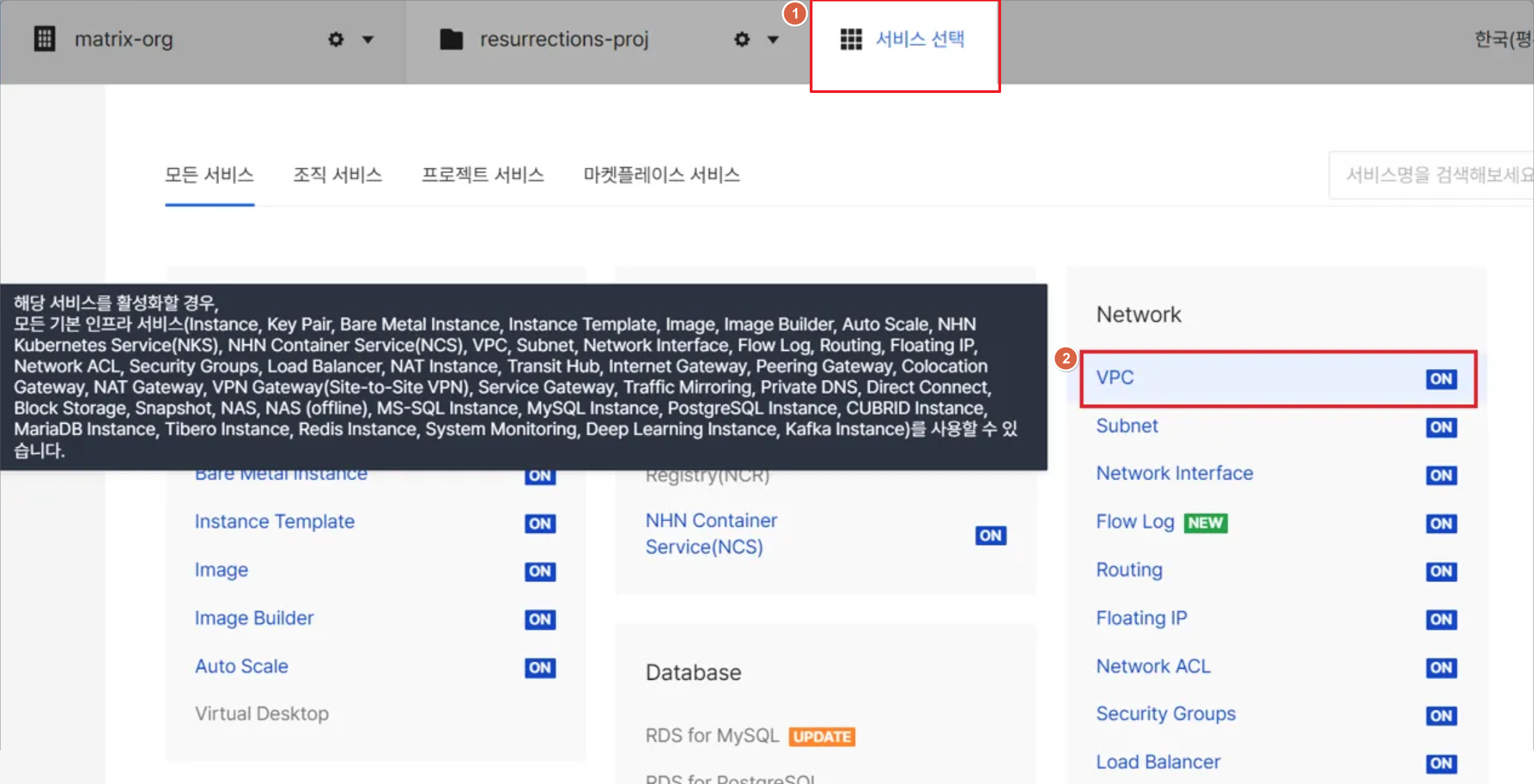
Task: Click the NEW badge beside Flow Log
Action: coord(1205,523)
